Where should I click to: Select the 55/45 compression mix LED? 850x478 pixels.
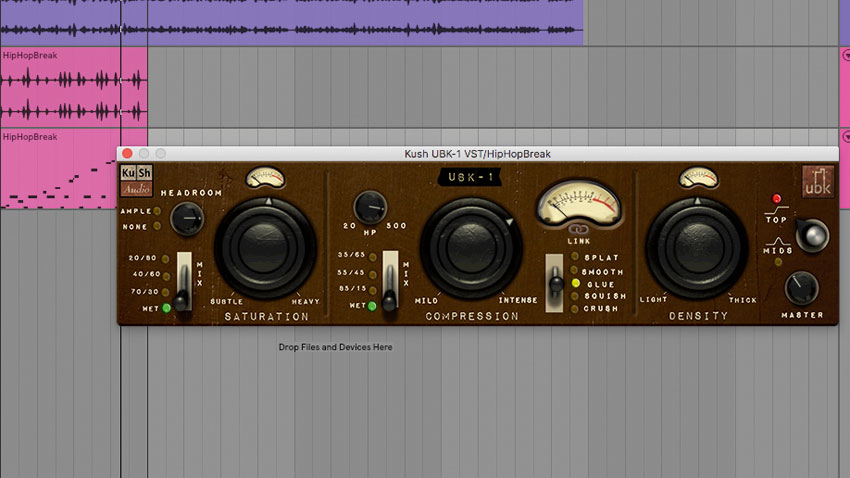(372, 274)
